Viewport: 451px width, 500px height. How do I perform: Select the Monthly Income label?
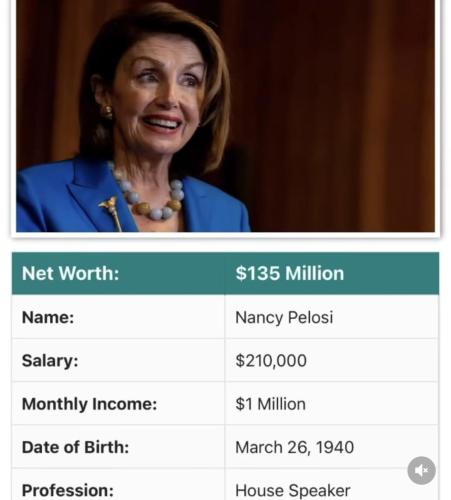89,404
